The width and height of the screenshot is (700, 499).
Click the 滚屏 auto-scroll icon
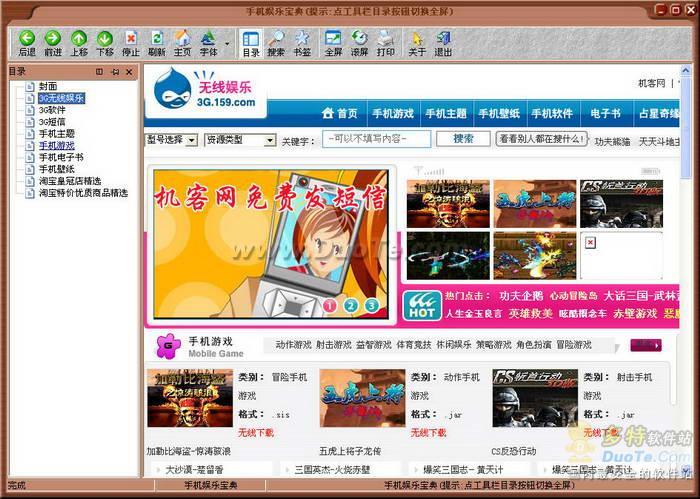[x=359, y=38]
